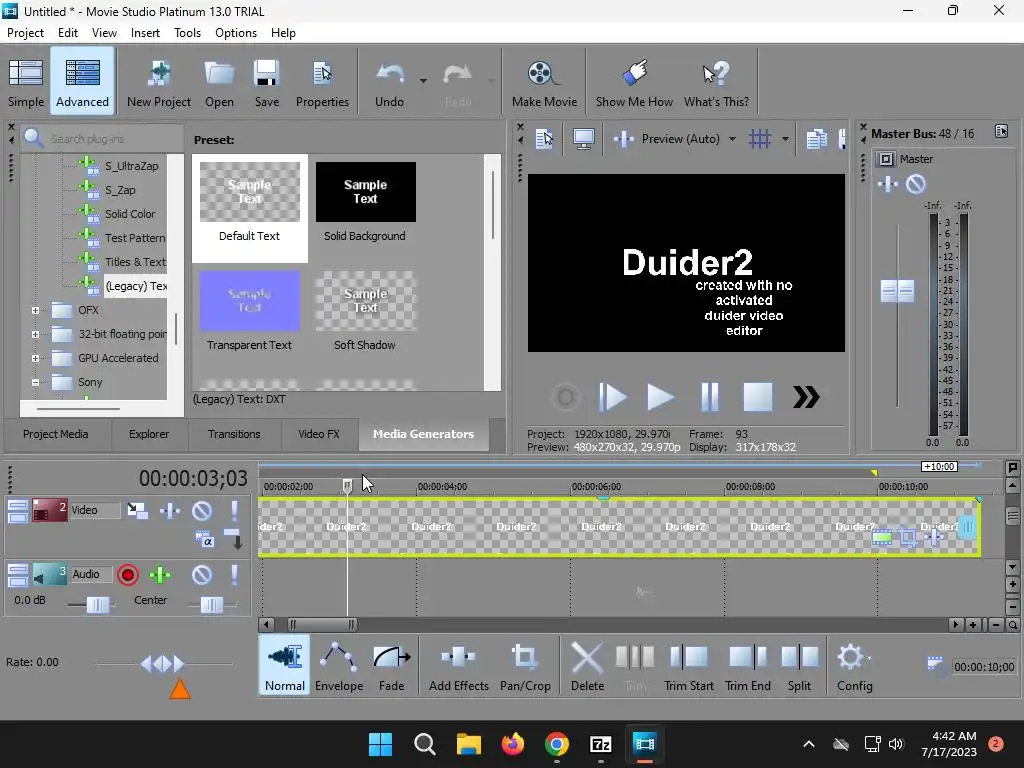Add audio track FX
1024x768 pixels.
(160, 575)
